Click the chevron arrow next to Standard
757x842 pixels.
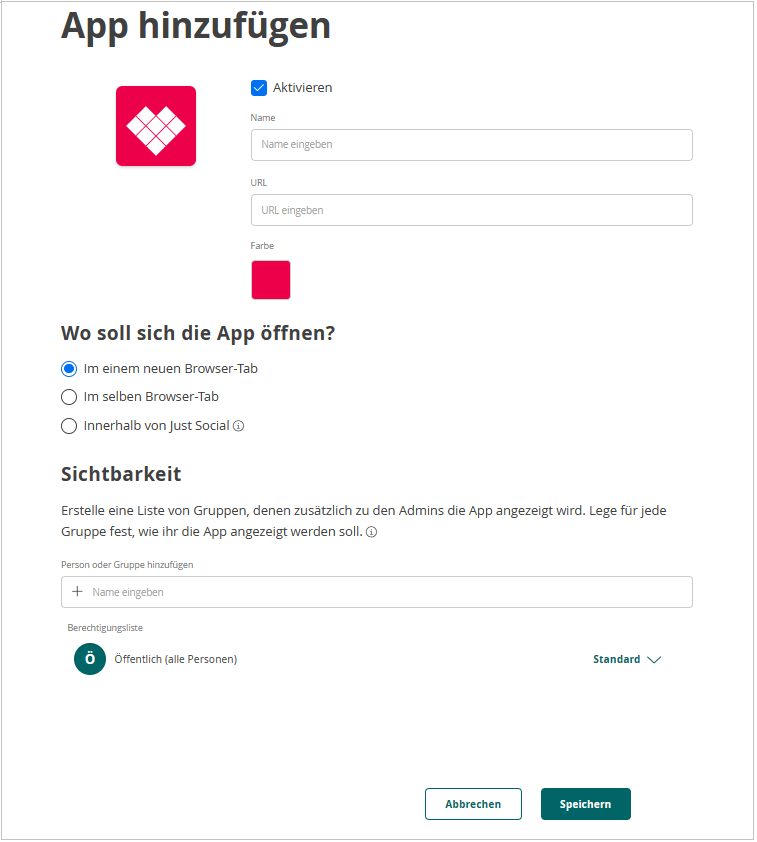[x=654, y=660]
